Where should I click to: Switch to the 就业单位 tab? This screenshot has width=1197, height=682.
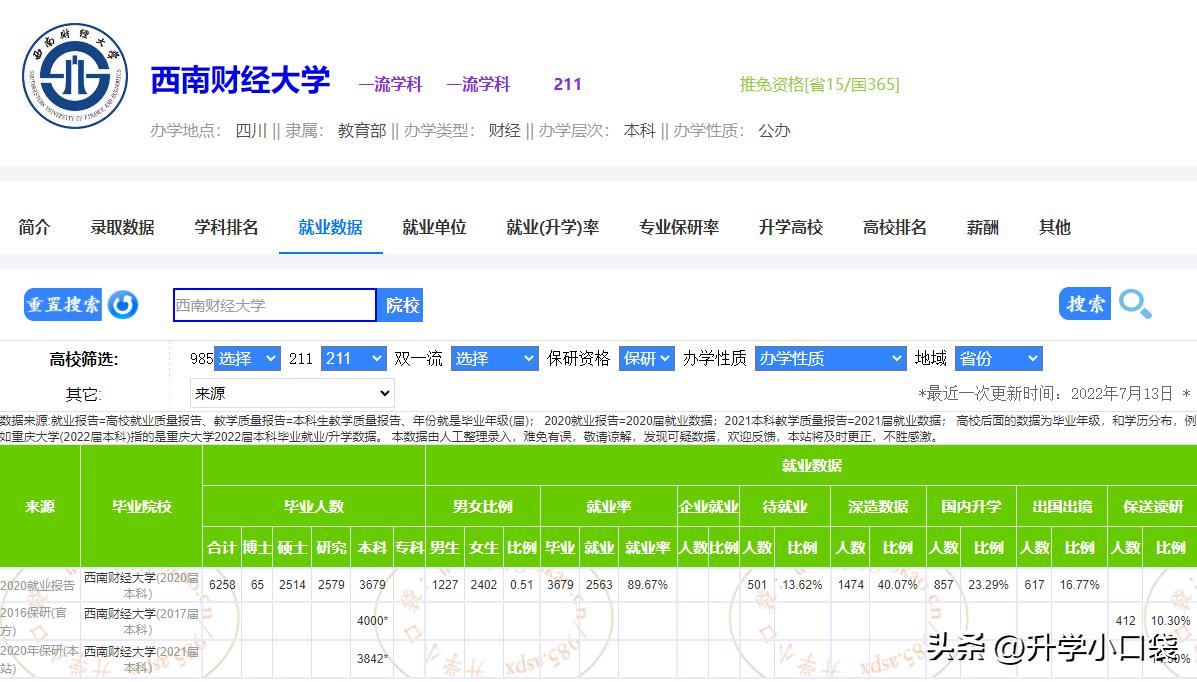434,227
